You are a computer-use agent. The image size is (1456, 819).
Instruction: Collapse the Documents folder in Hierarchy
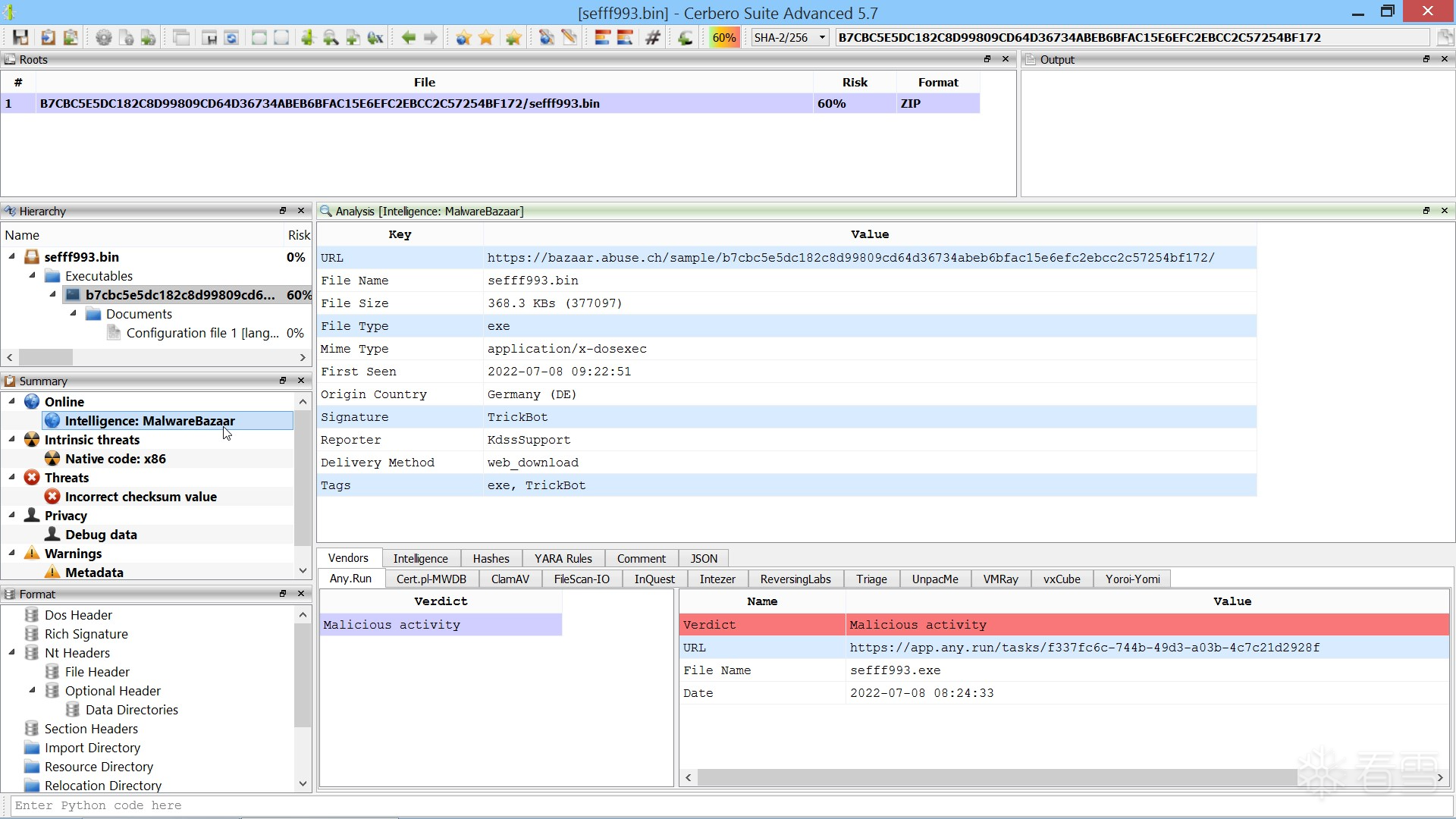coord(73,313)
